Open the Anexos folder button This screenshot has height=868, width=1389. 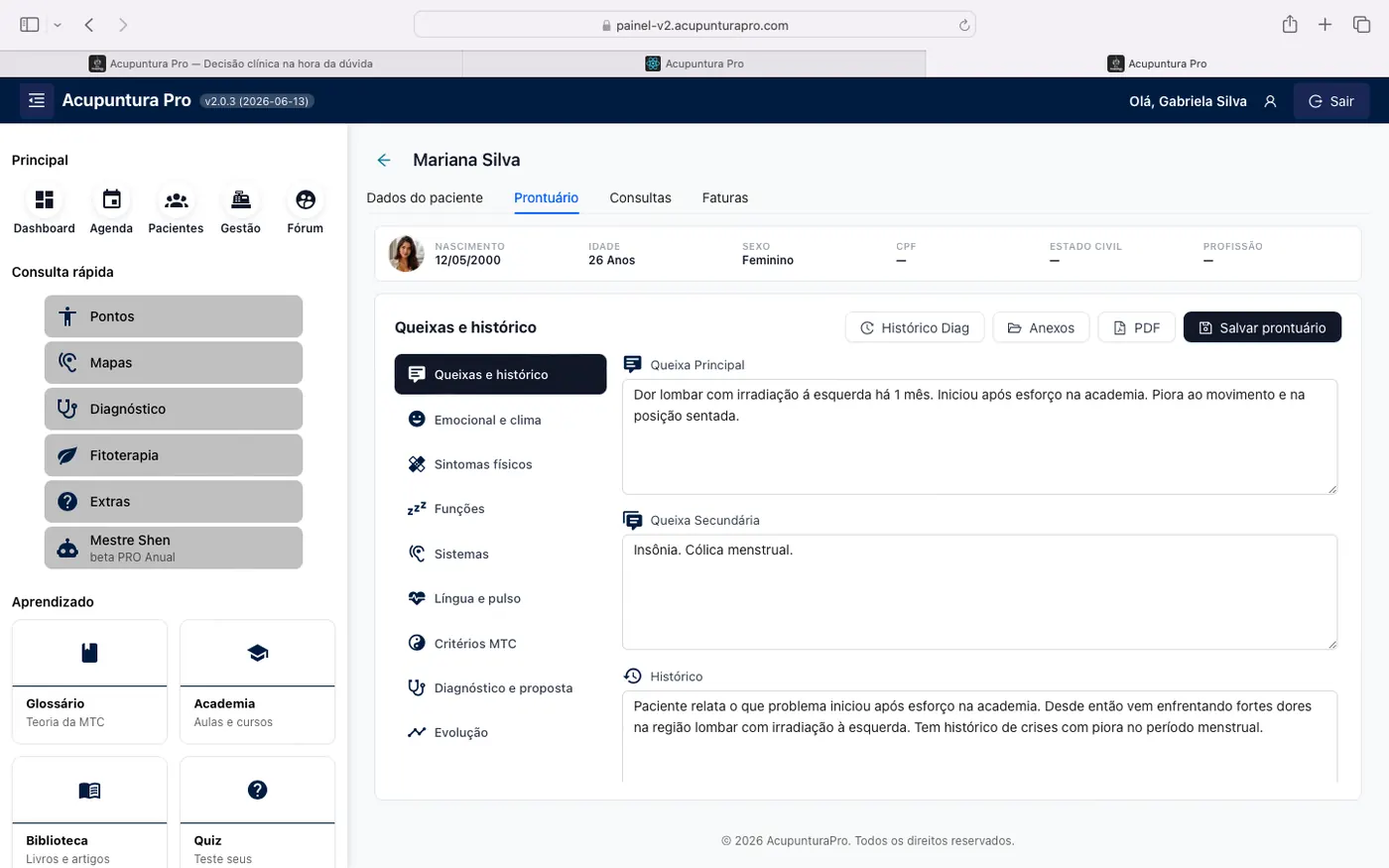[x=1041, y=327]
